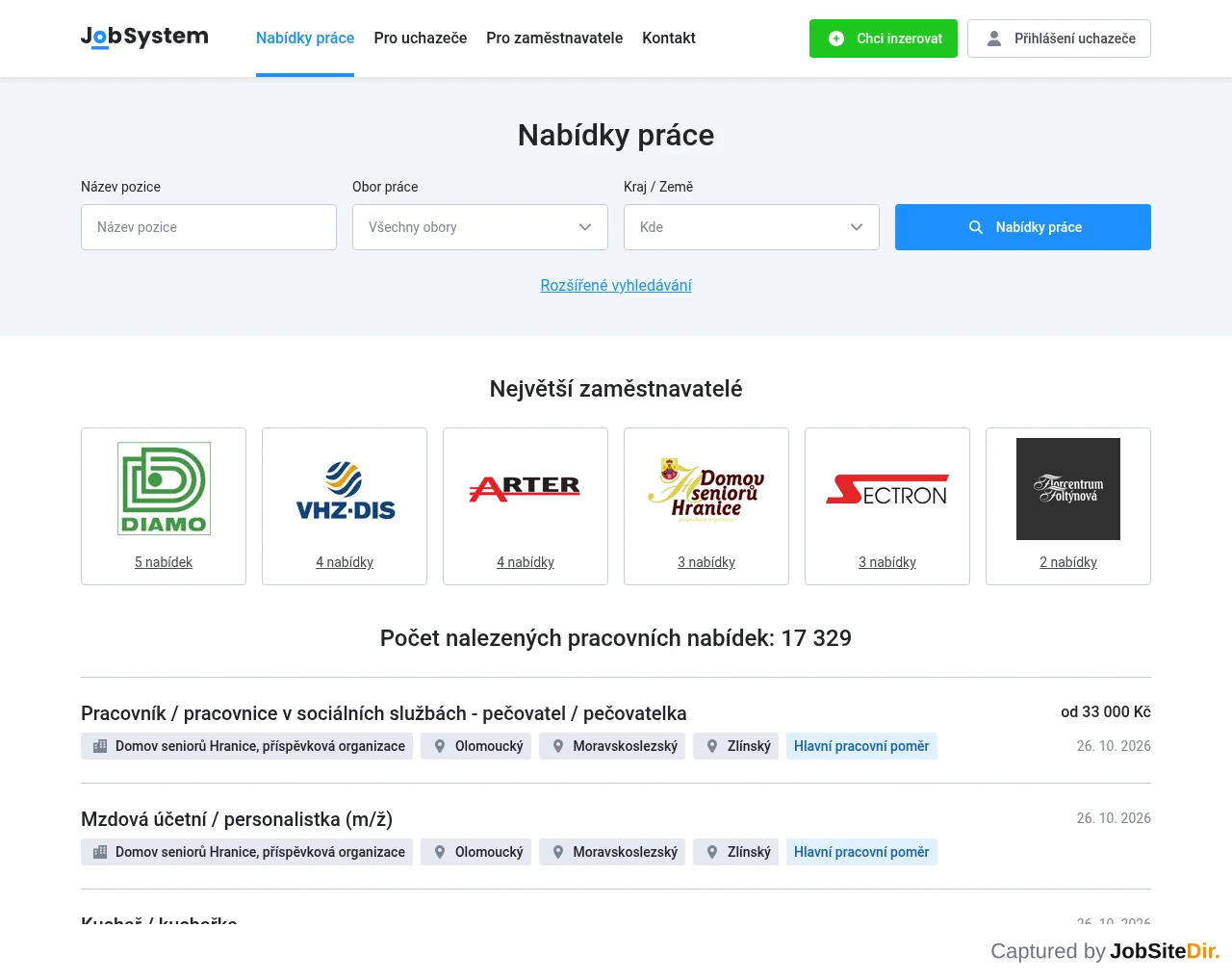Open DIAMO's 5 nabídek link

coord(164,562)
